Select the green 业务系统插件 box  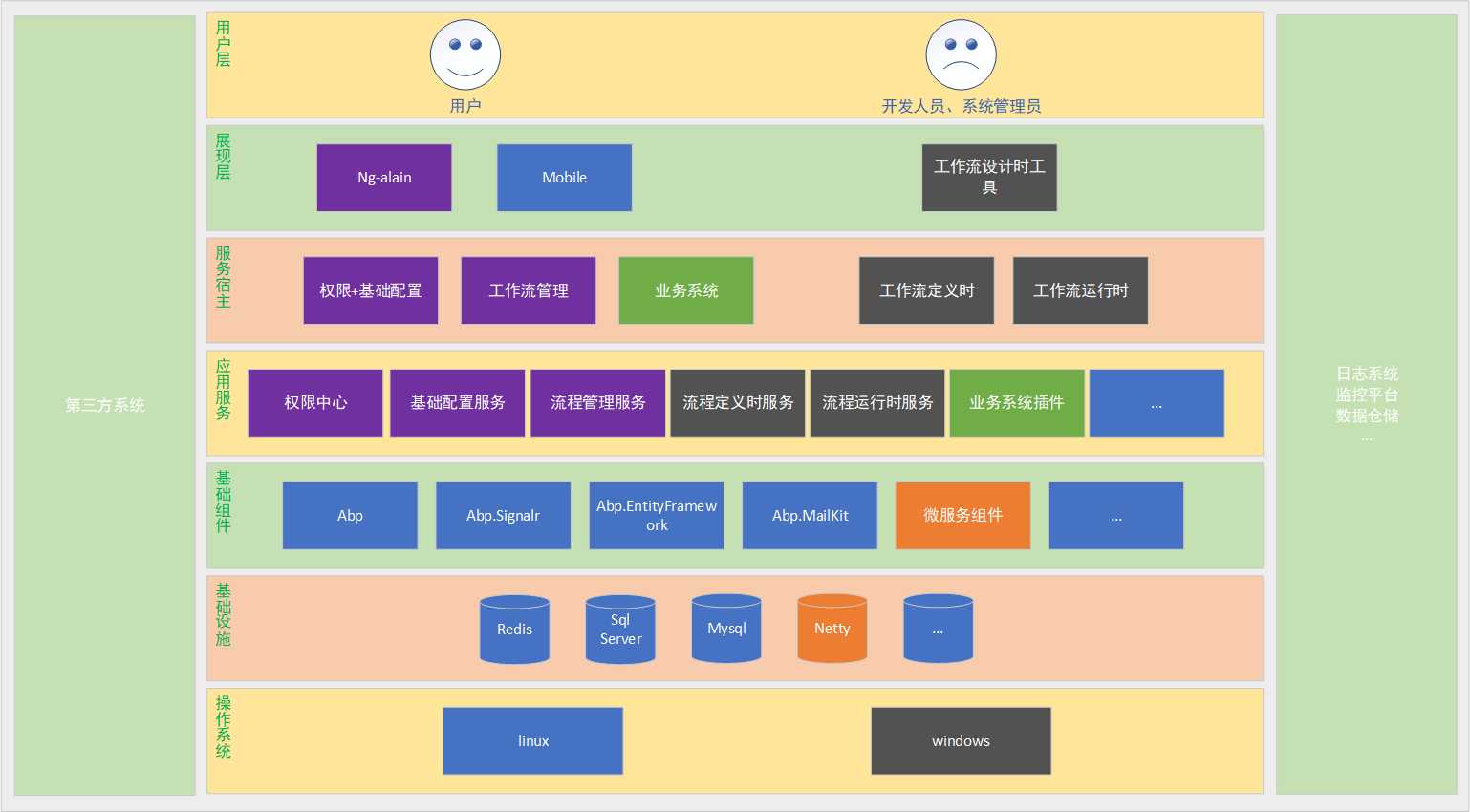pos(1017,403)
